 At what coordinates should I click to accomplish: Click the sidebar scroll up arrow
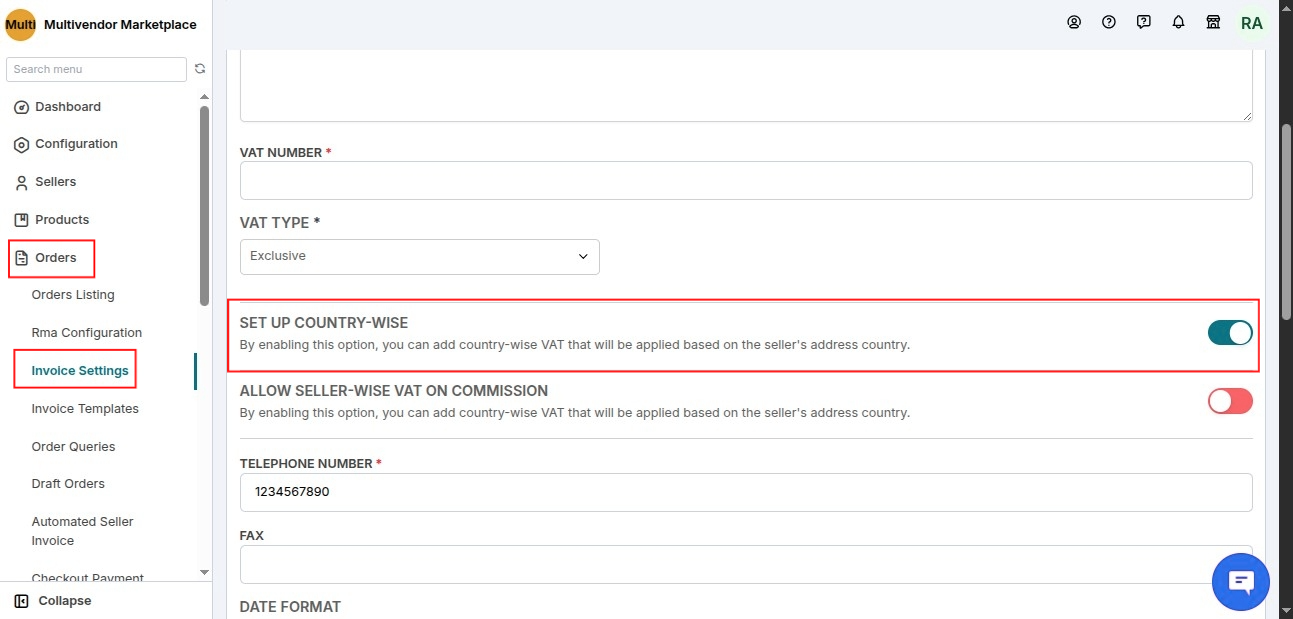pos(205,97)
